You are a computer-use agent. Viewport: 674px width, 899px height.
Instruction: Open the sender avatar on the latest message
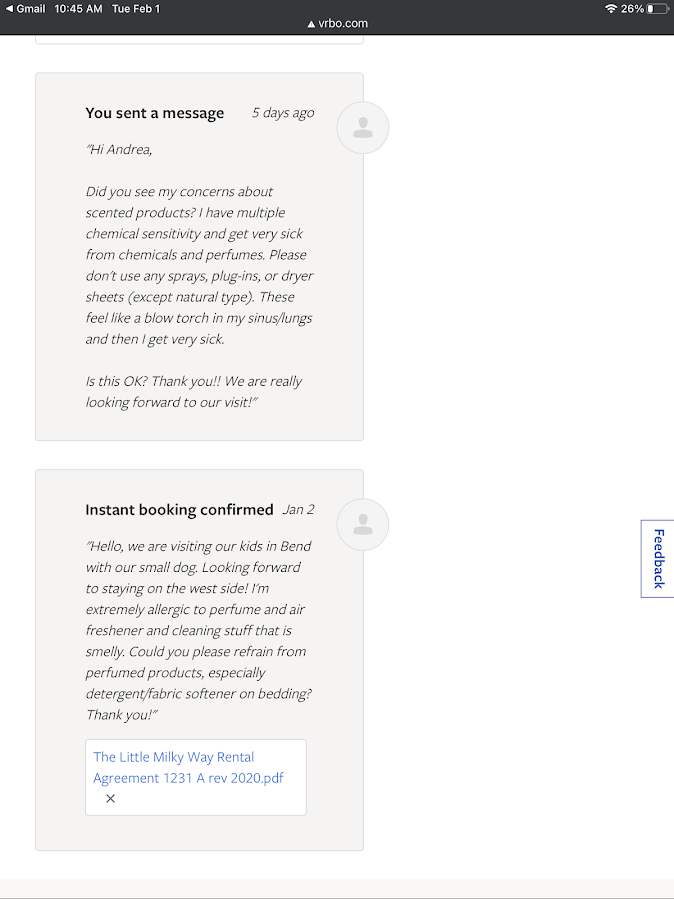362,127
